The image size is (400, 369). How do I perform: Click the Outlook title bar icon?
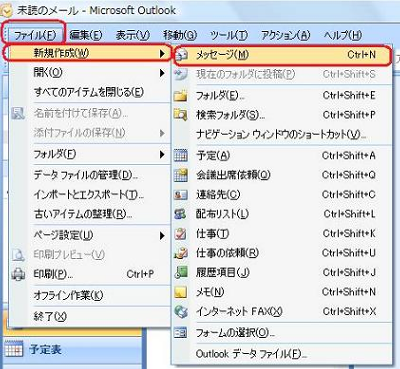6,11
